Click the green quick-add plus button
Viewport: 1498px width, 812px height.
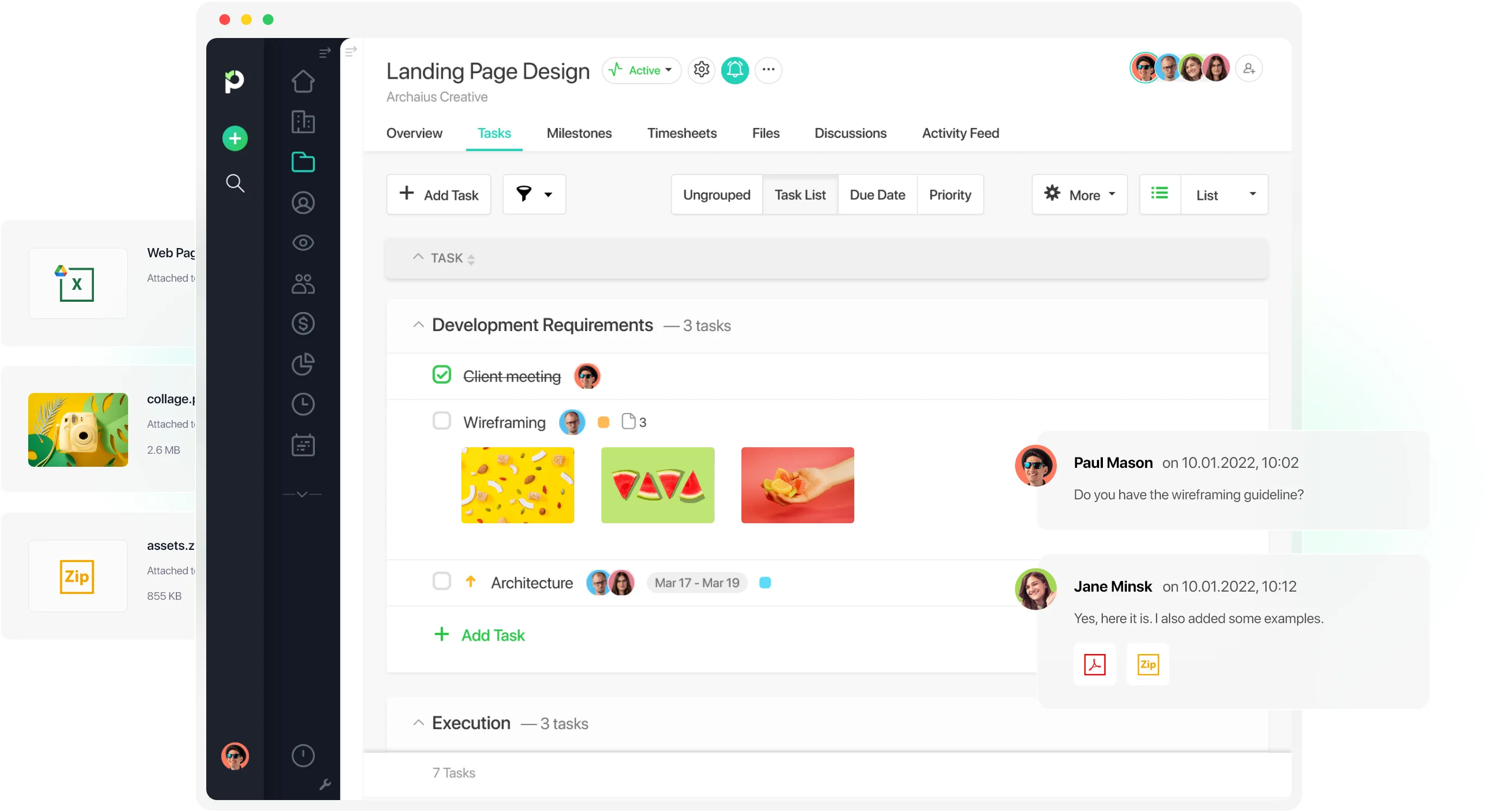[235, 138]
